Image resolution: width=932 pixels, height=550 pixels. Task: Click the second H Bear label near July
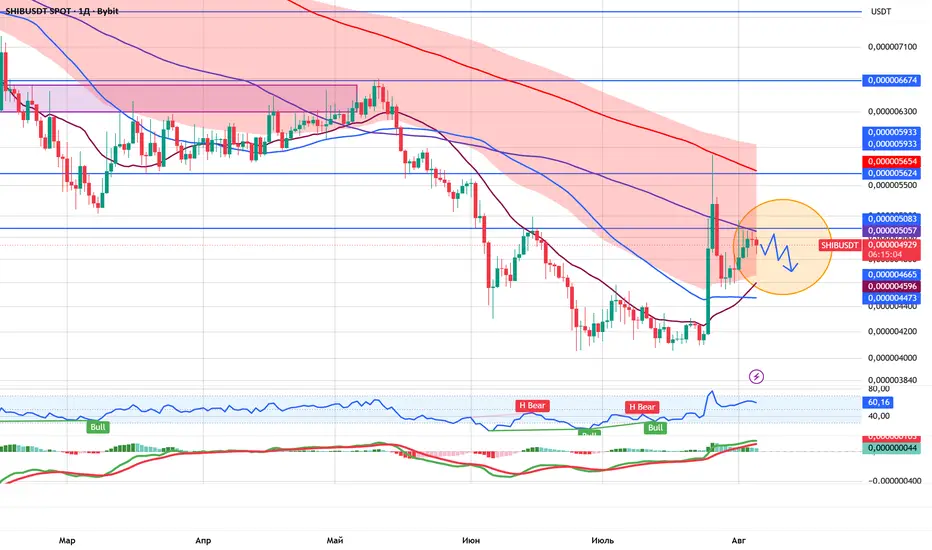pos(641,407)
